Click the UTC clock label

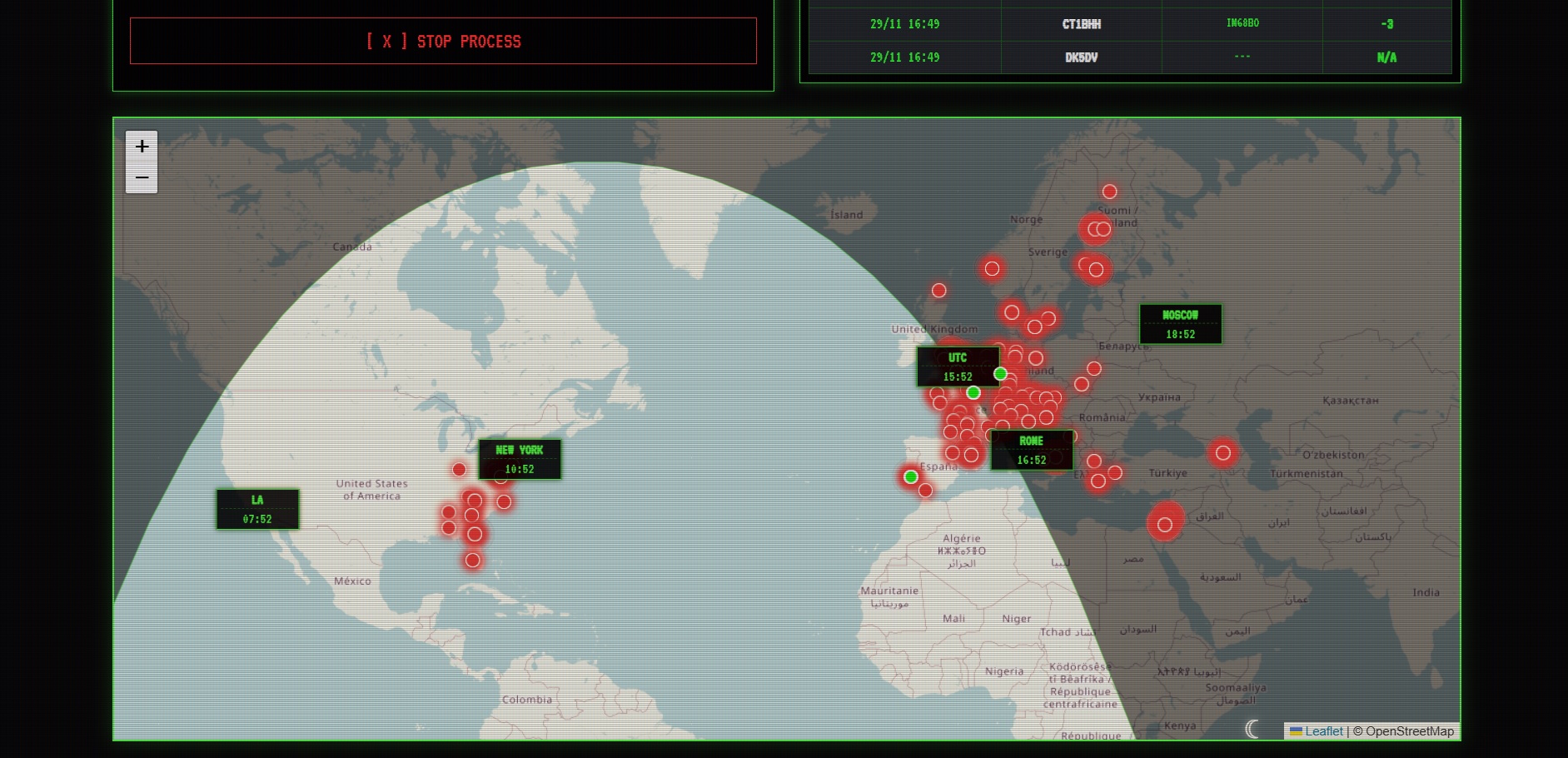[957, 367]
